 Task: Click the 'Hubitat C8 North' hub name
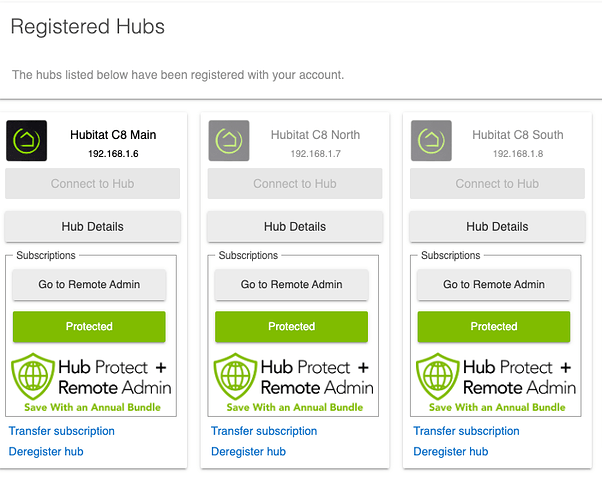tap(316, 135)
